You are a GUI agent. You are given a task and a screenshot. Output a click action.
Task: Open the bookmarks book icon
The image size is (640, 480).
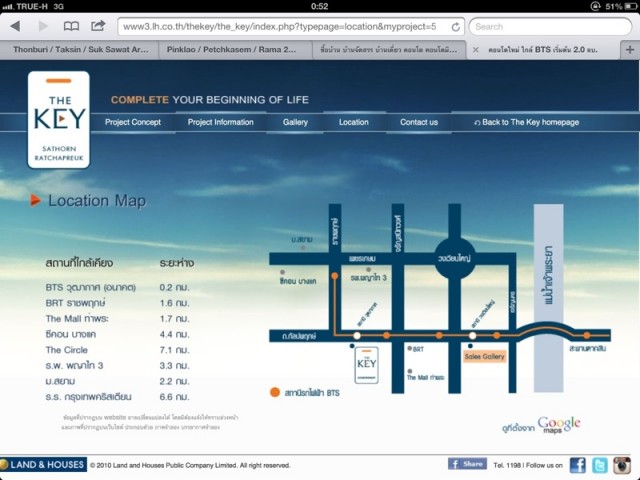(72, 26)
